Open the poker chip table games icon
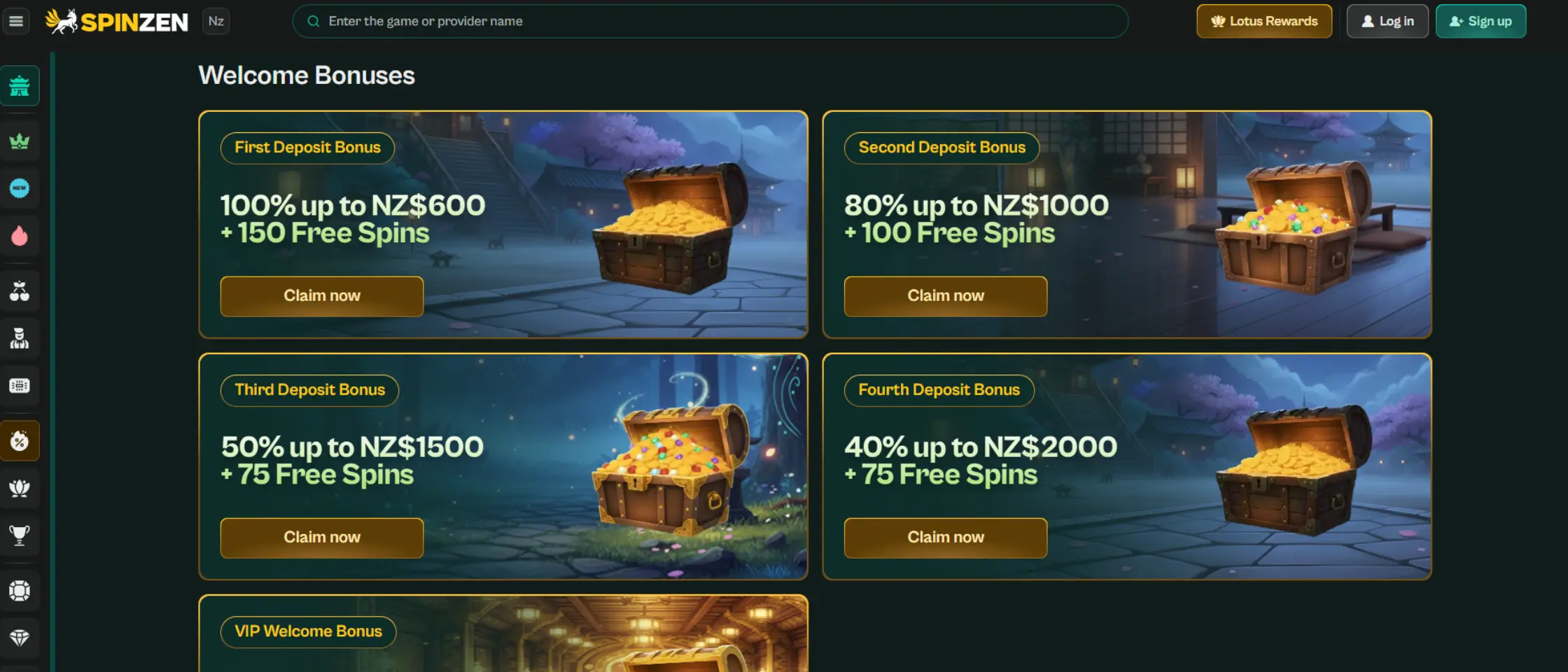The width and height of the screenshot is (1568, 672). tap(19, 590)
